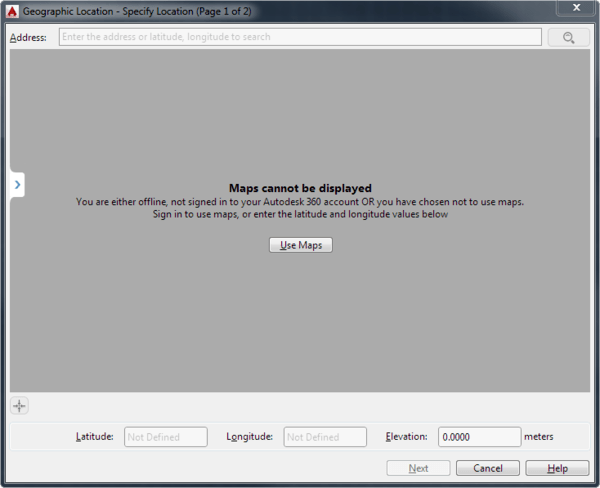This screenshot has height=488, width=600.
Task: Click the 'Maps cannot be displayed' heading
Action: point(300,188)
